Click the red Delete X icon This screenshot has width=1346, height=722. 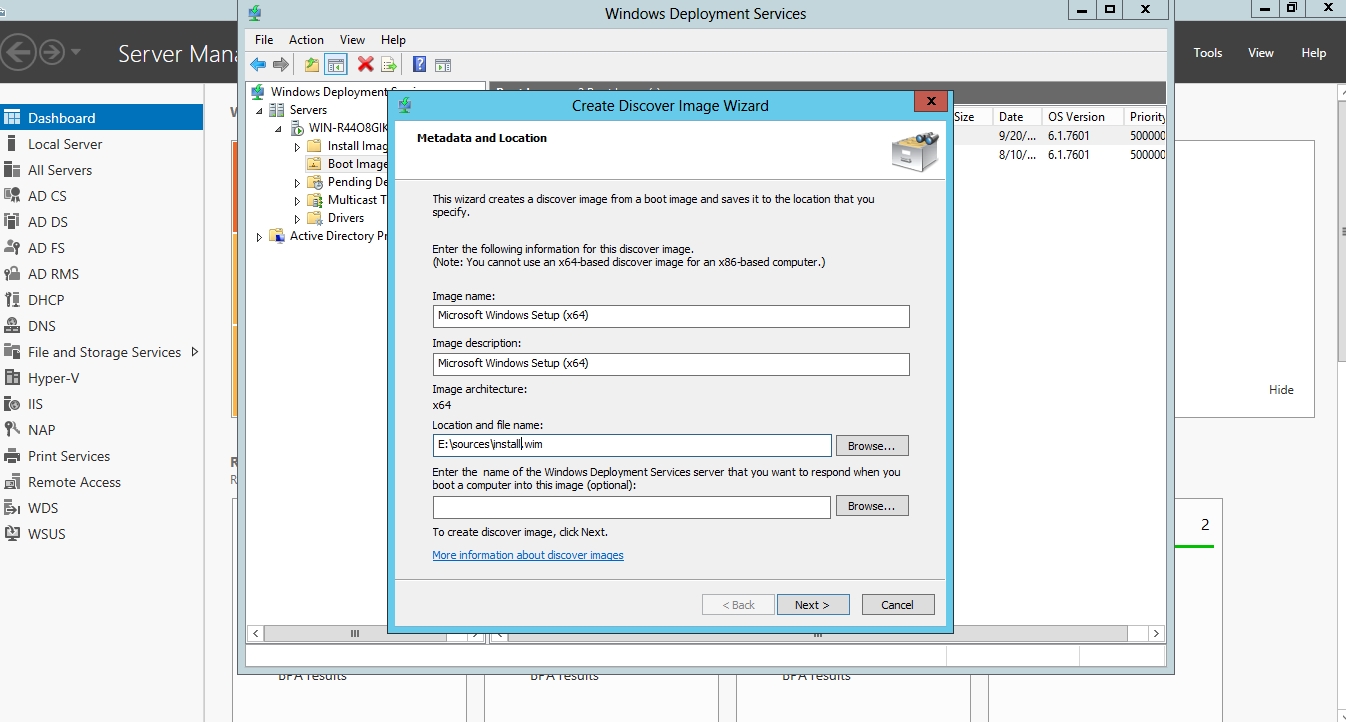point(365,65)
